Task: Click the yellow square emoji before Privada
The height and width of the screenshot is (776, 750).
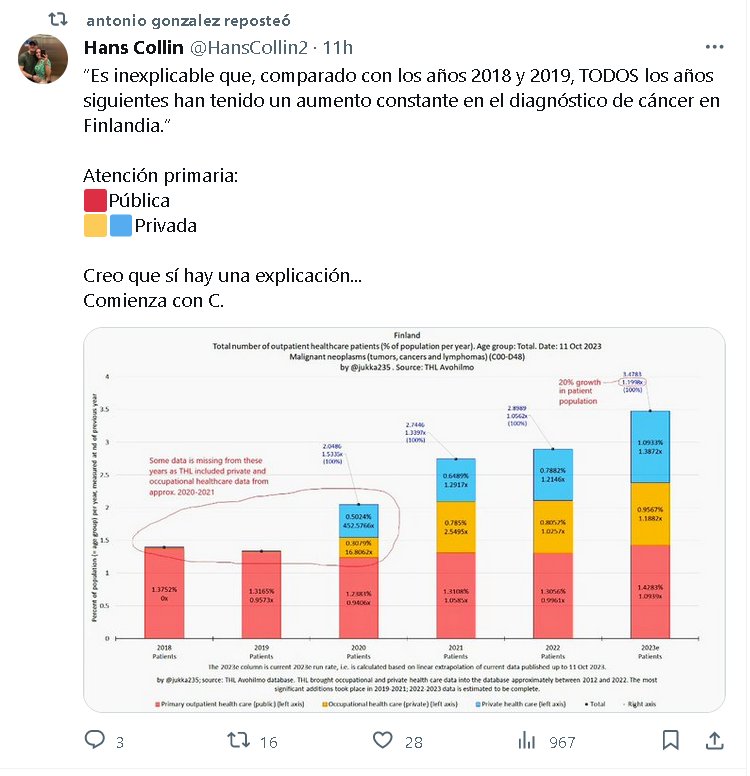Action: pyautogui.click(x=95, y=225)
